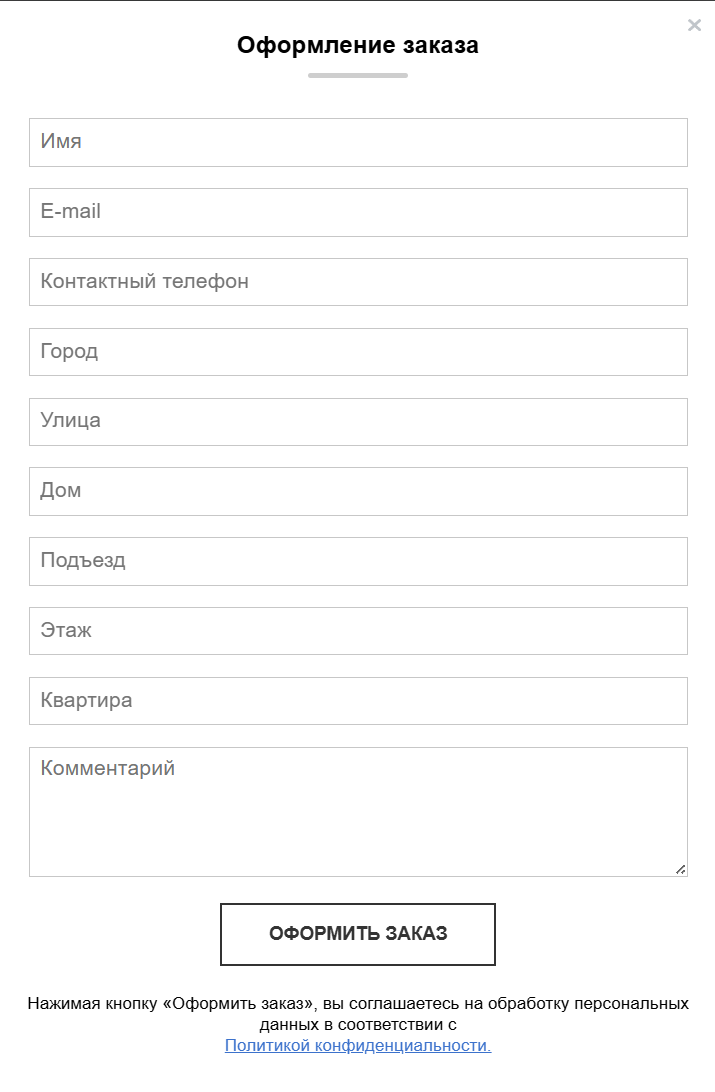Click the word персональных in consent notice
This screenshot has width=715, height=1092.
click(636, 1003)
